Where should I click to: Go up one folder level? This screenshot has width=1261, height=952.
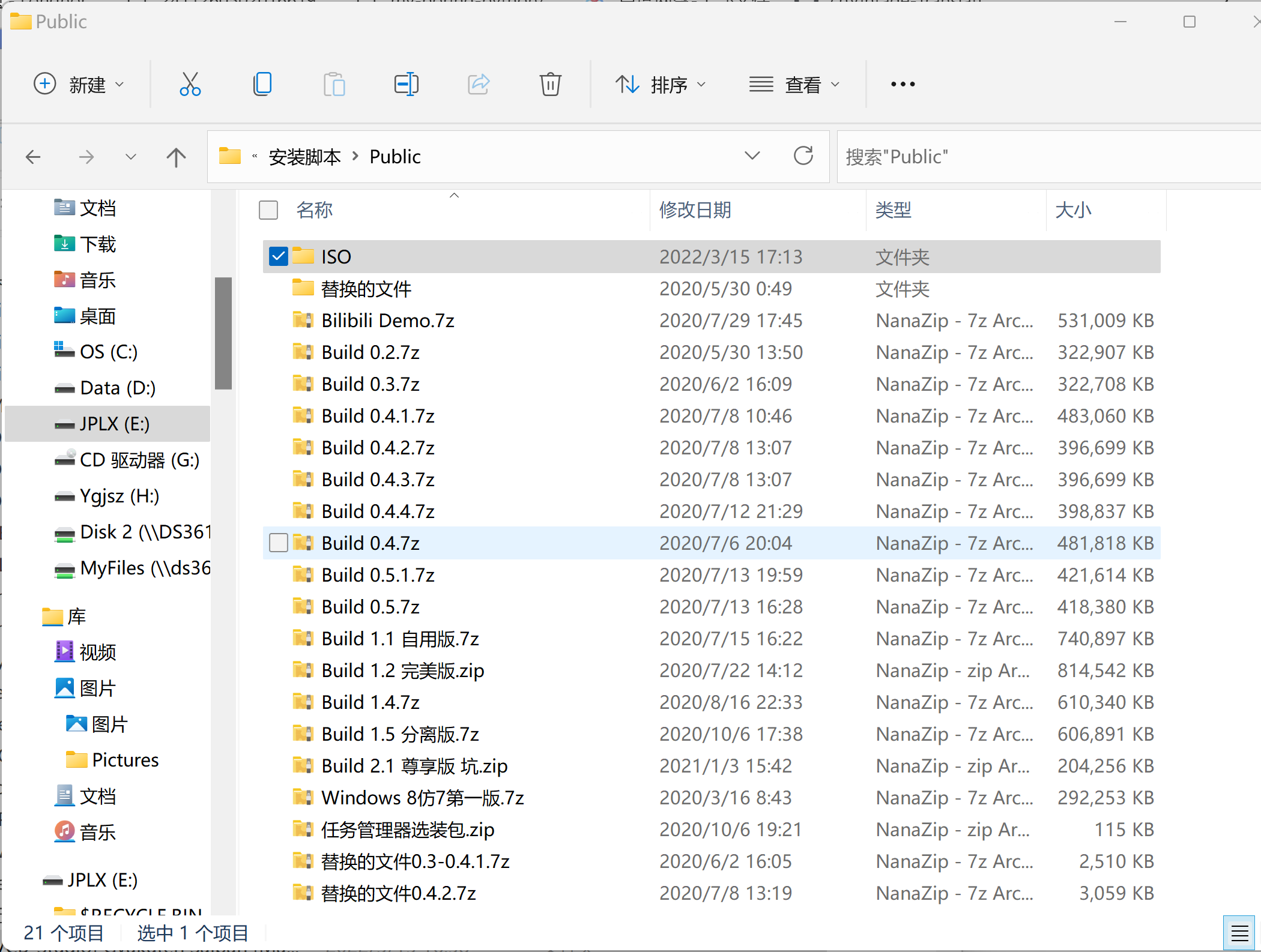coord(176,157)
